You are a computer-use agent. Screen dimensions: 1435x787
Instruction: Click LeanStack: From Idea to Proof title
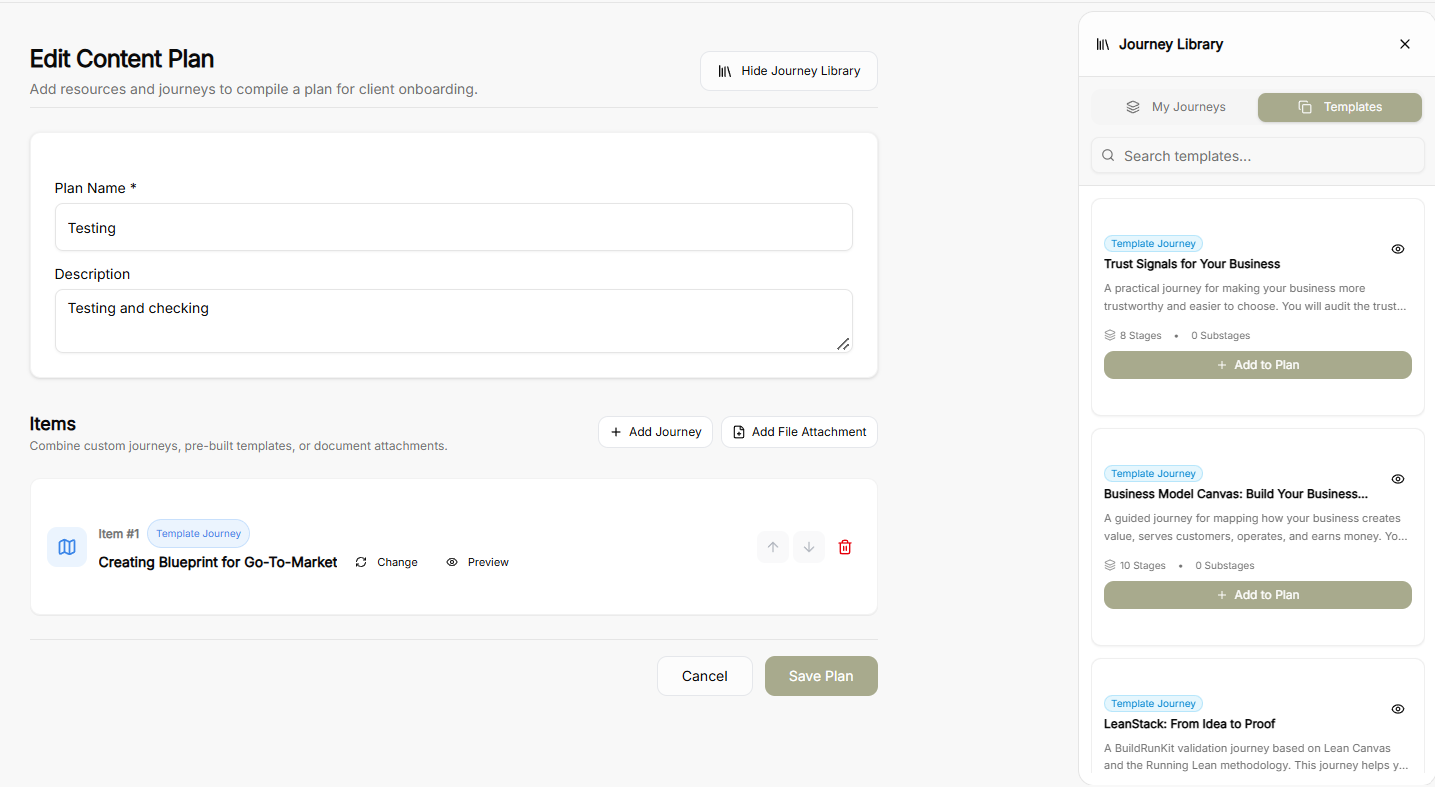point(1190,724)
